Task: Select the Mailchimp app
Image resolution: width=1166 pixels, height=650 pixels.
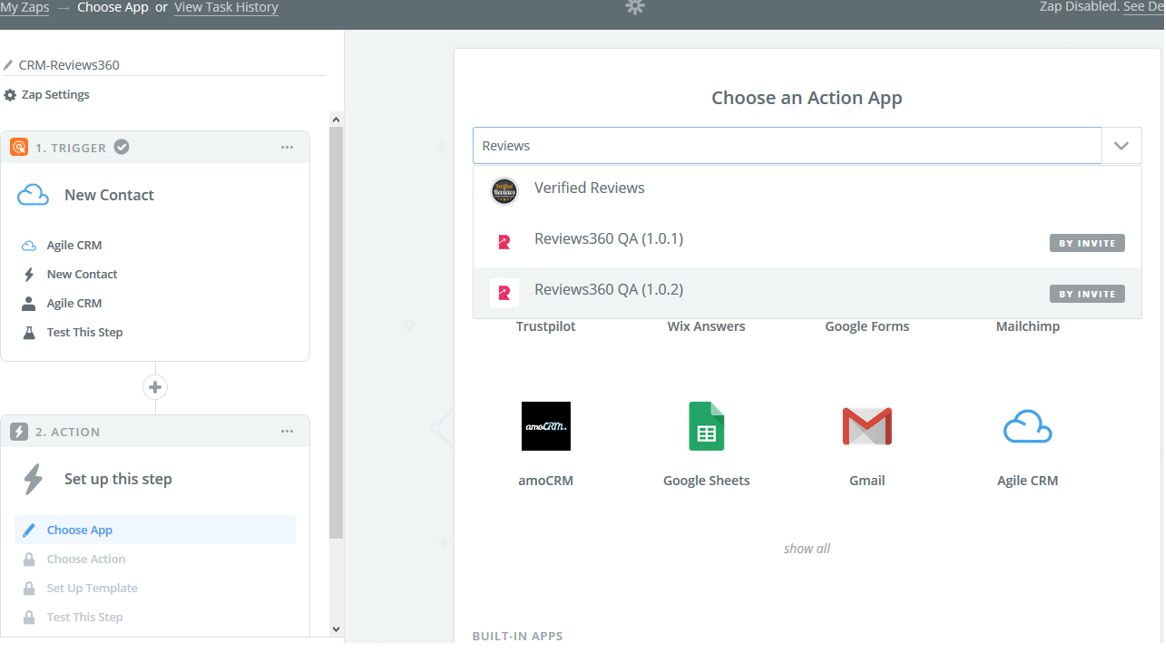Action: click(1028, 326)
